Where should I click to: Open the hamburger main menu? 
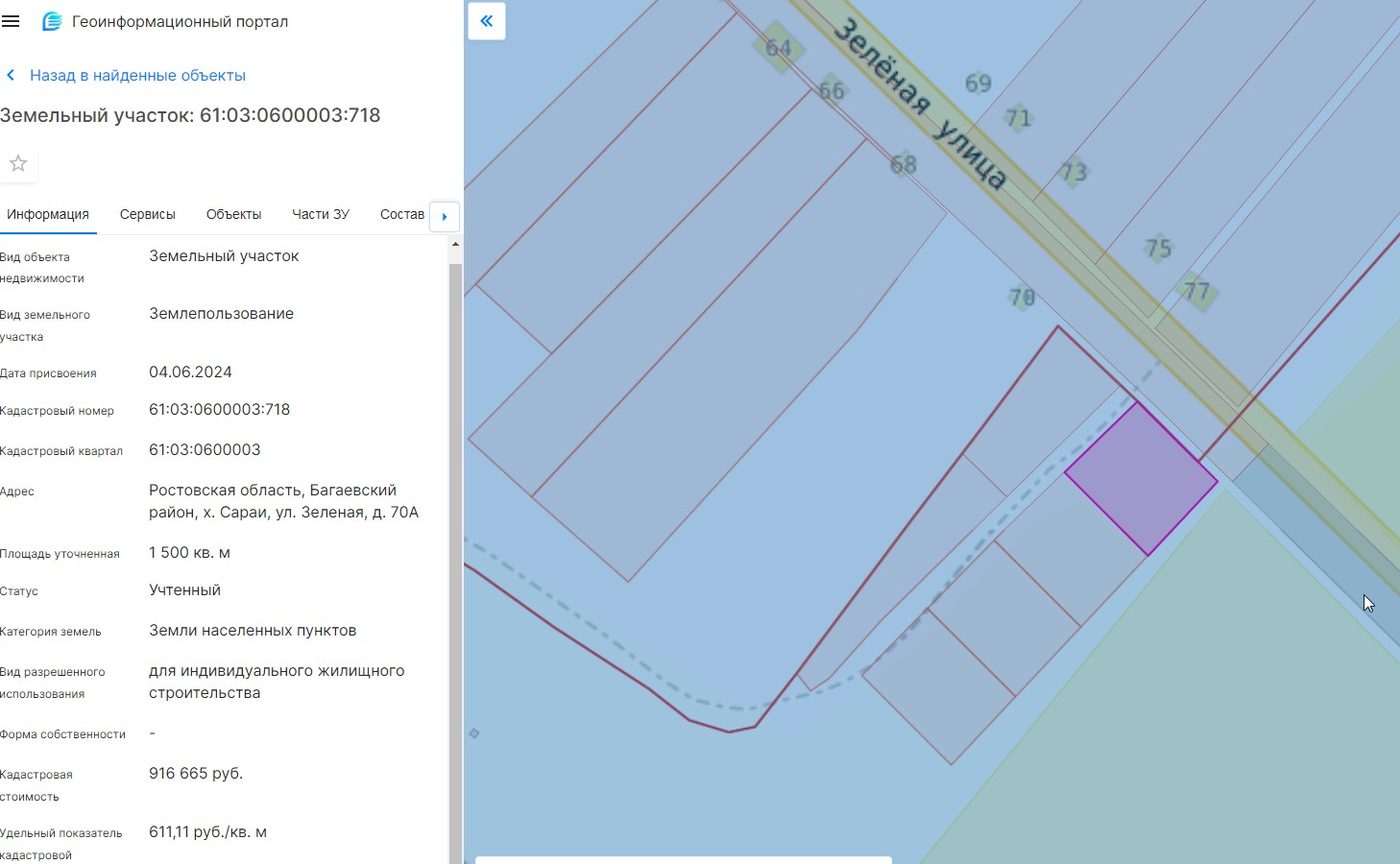click(x=11, y=21)
